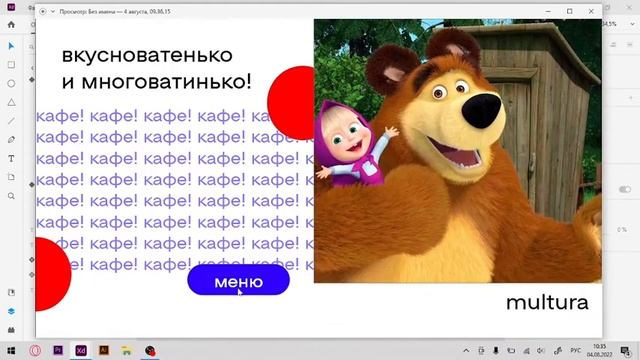Click the plus icon in properties panel
This screenshot has width=640, height=360.
coord(630,98)
